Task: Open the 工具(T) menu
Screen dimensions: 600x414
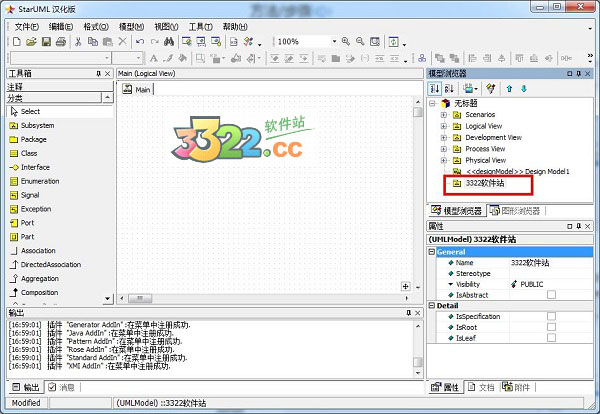Action: pos(201,27)
